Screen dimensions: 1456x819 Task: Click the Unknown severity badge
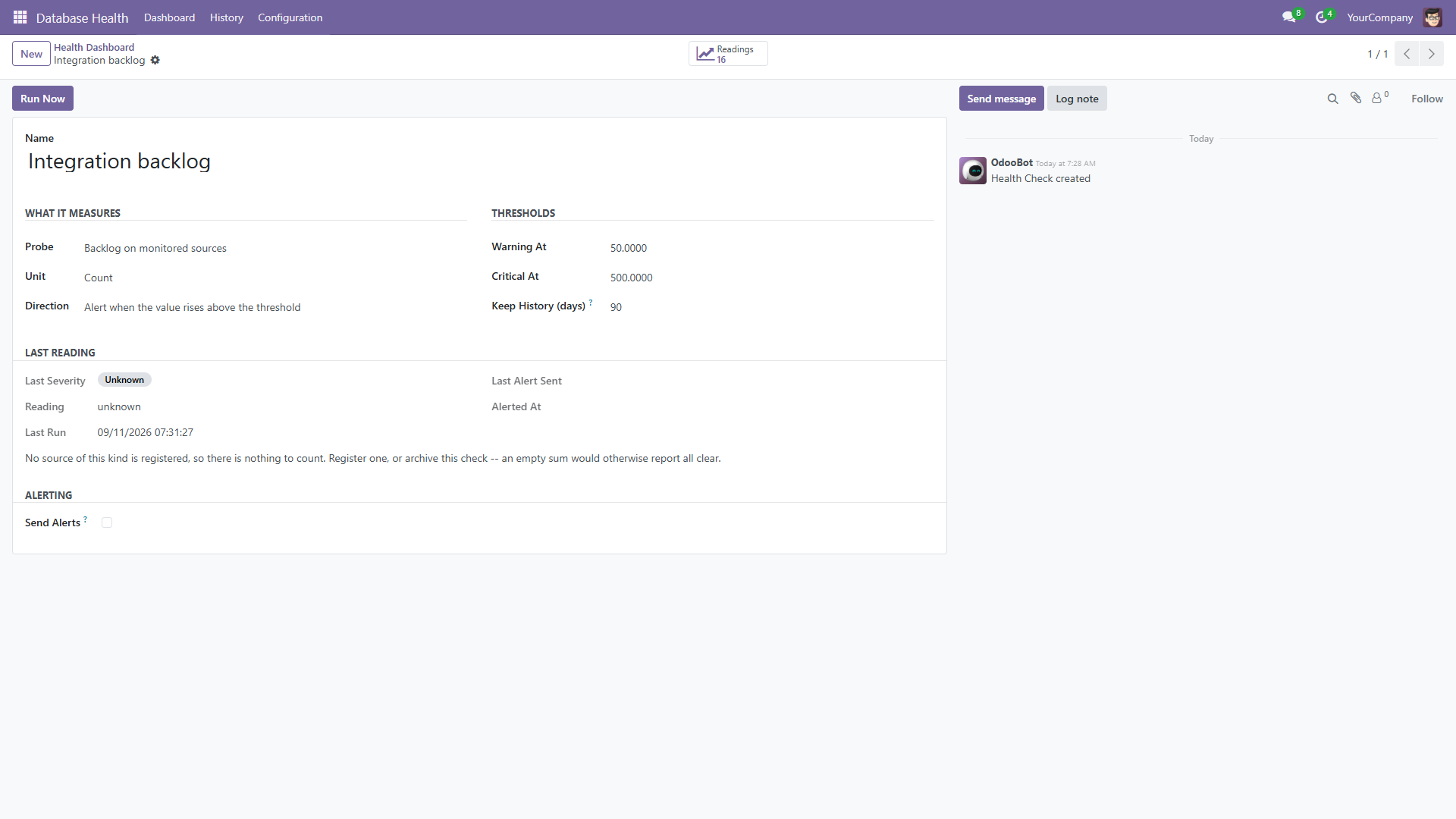[124, 380]
